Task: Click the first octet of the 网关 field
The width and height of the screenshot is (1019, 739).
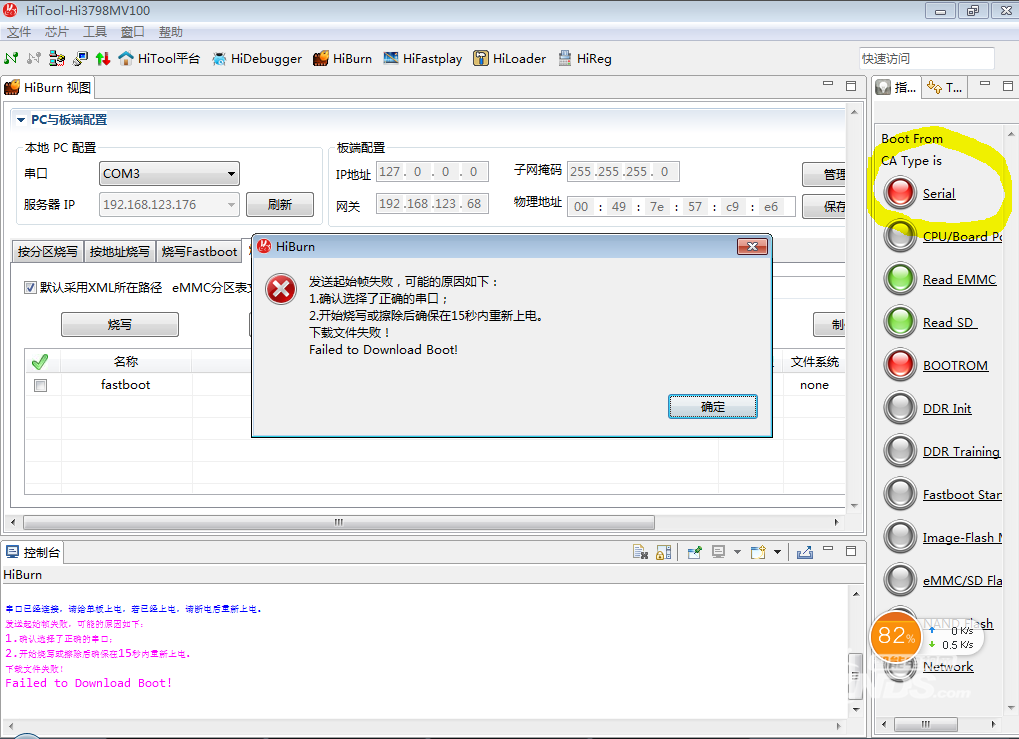Action: point(389,204)
